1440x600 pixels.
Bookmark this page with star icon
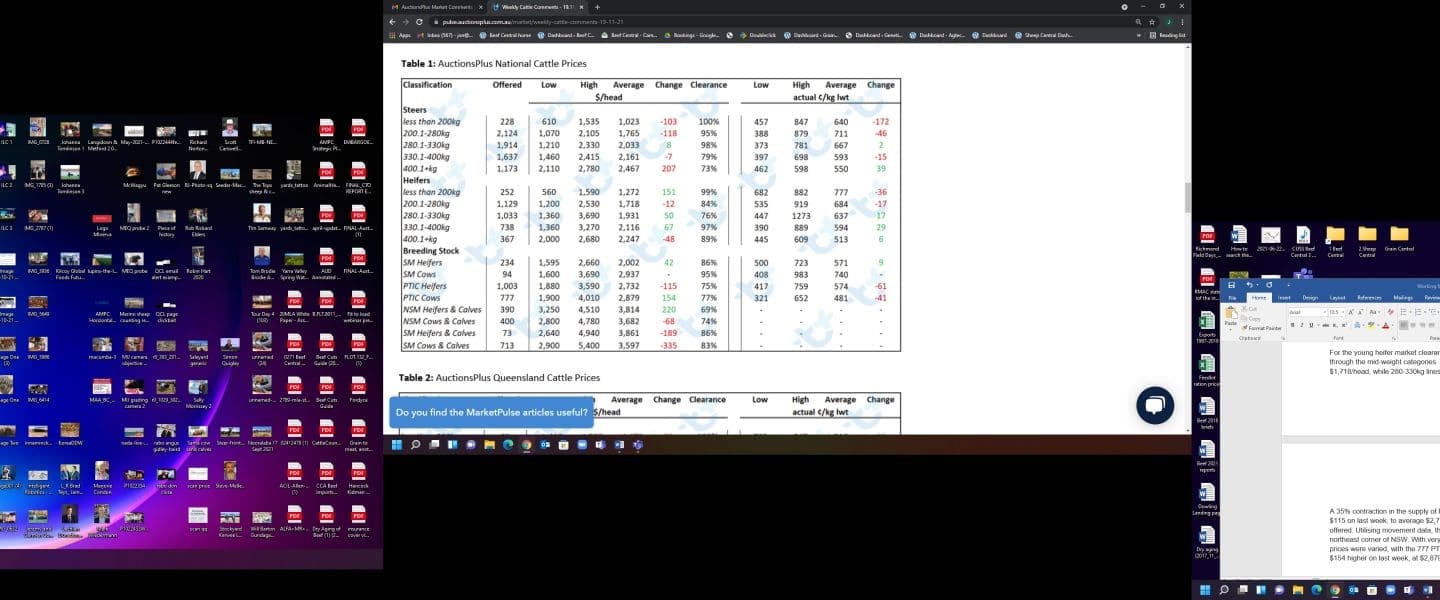tap(1153, 21)
